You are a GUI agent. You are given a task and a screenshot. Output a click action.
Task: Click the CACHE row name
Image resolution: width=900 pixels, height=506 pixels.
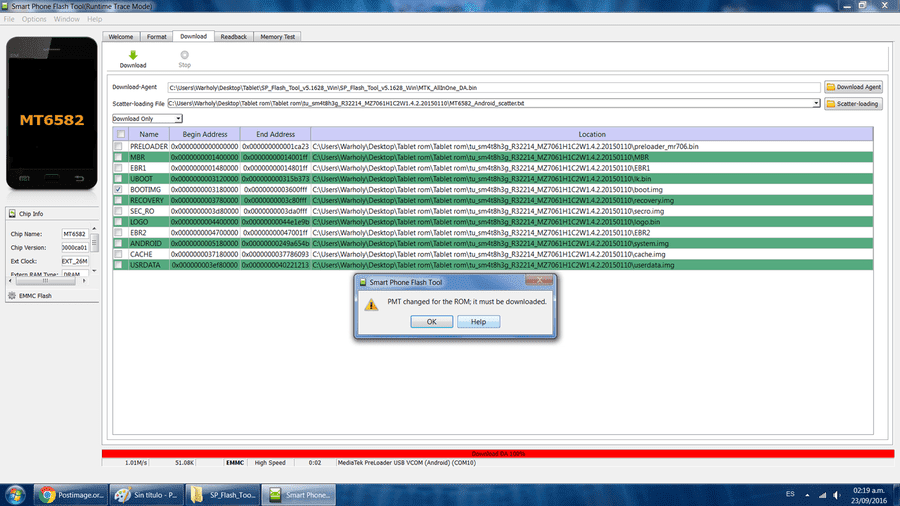pos(141,254)
